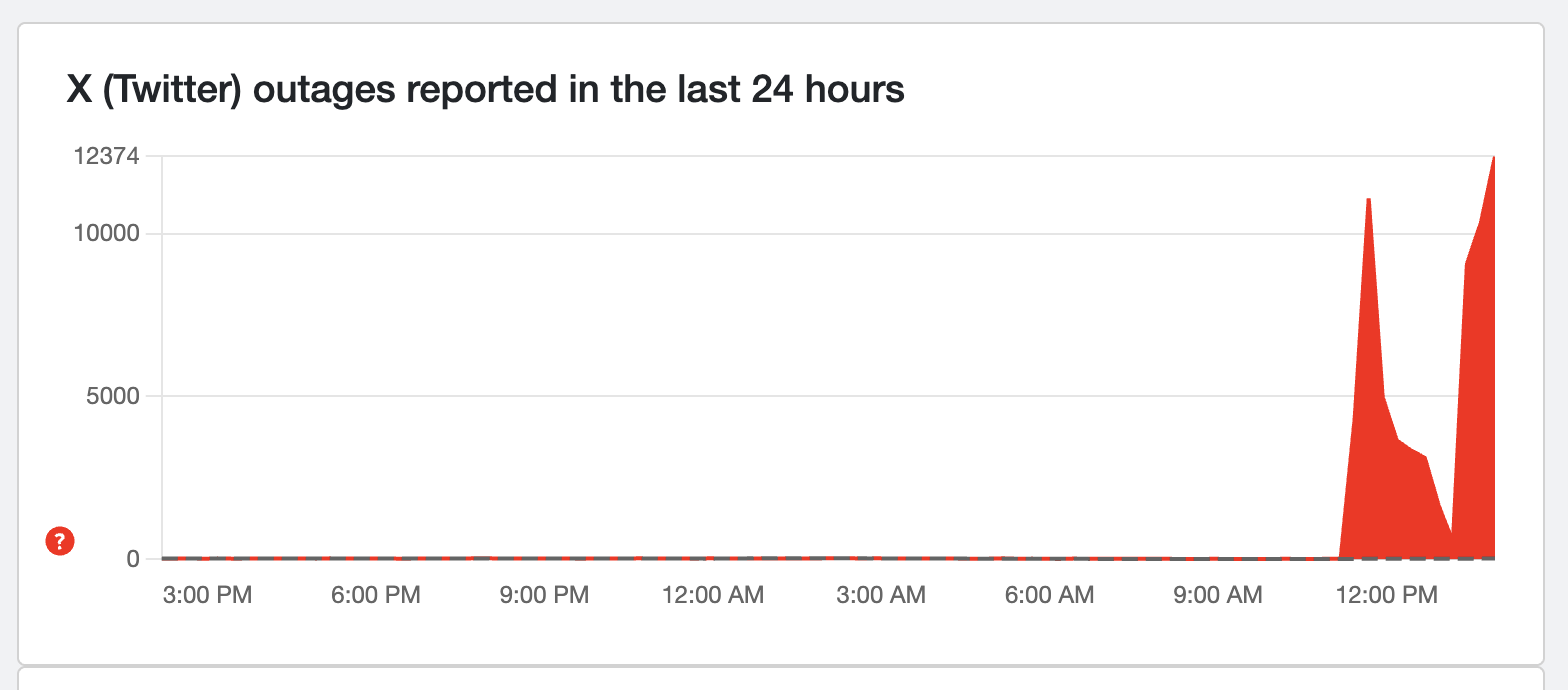Image resolution: width=1568 pixels, height=690 pixels.
Task: Select the 6:00 PM time label
Action: 376,595
